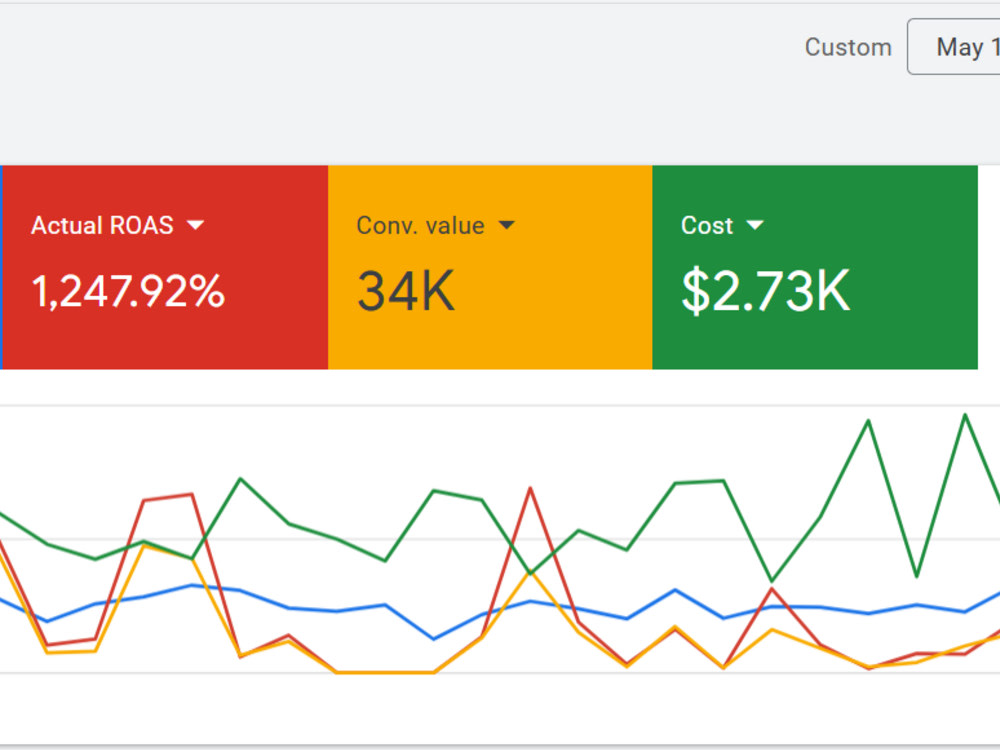Click the green cost line's highest peak
The width and height of the screenshot is (1000, 750).
965,415
